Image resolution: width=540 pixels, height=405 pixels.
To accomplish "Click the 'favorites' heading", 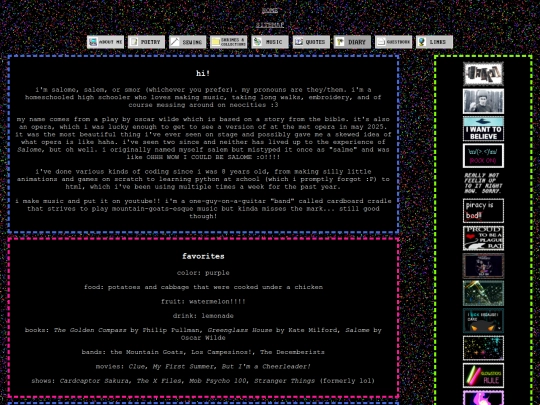I will click(203, 256).
